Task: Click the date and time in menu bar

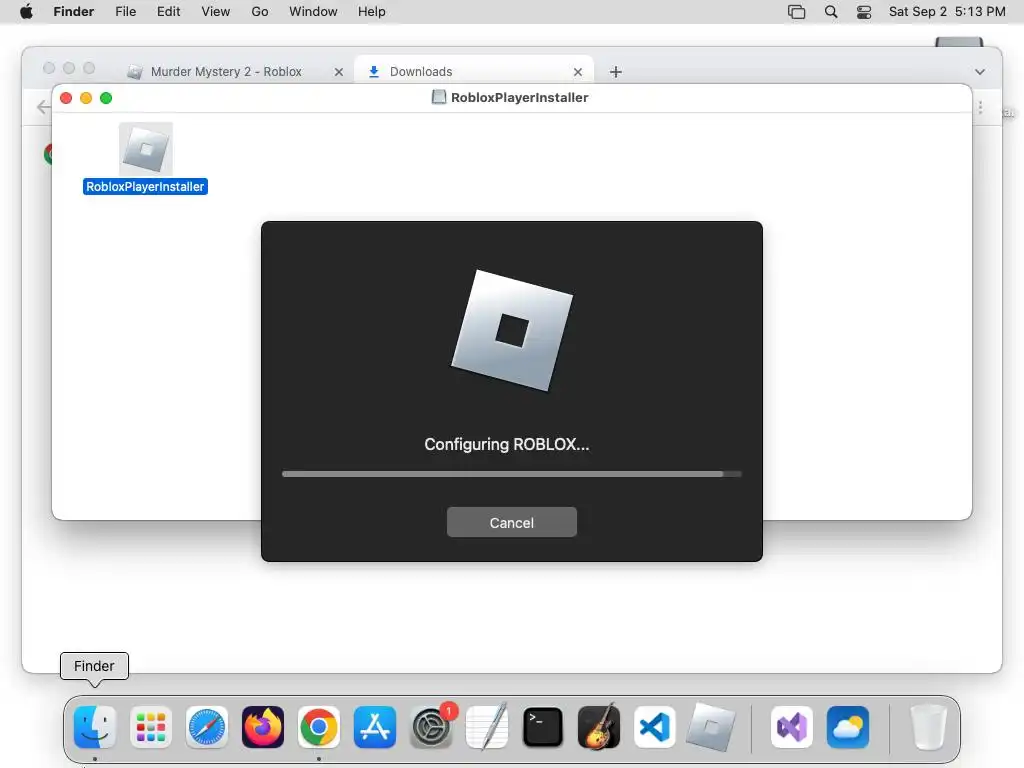Action: click(947, 12)
